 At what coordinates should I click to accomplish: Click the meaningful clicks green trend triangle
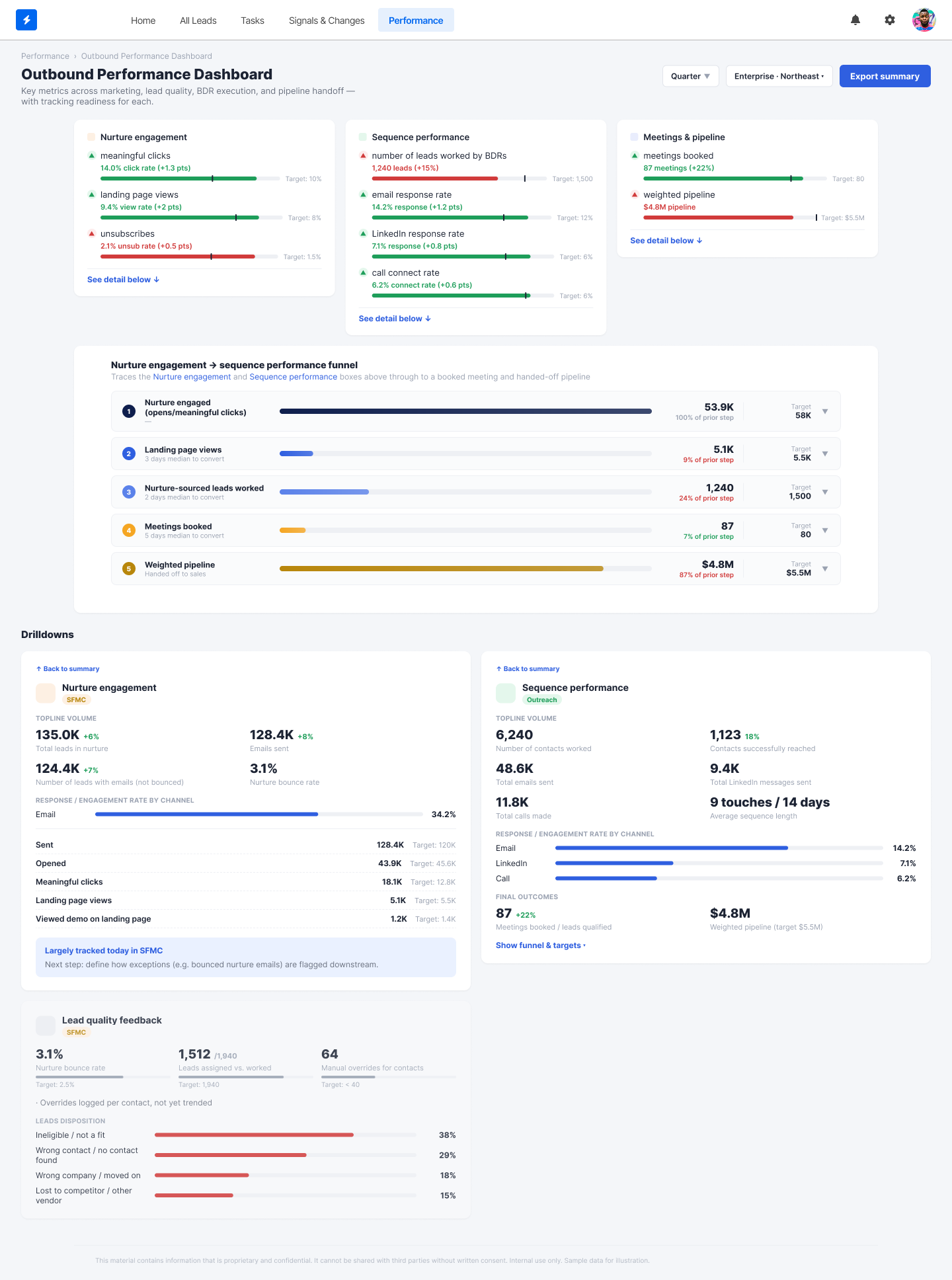pyautogui.click(x=91, y=155)
